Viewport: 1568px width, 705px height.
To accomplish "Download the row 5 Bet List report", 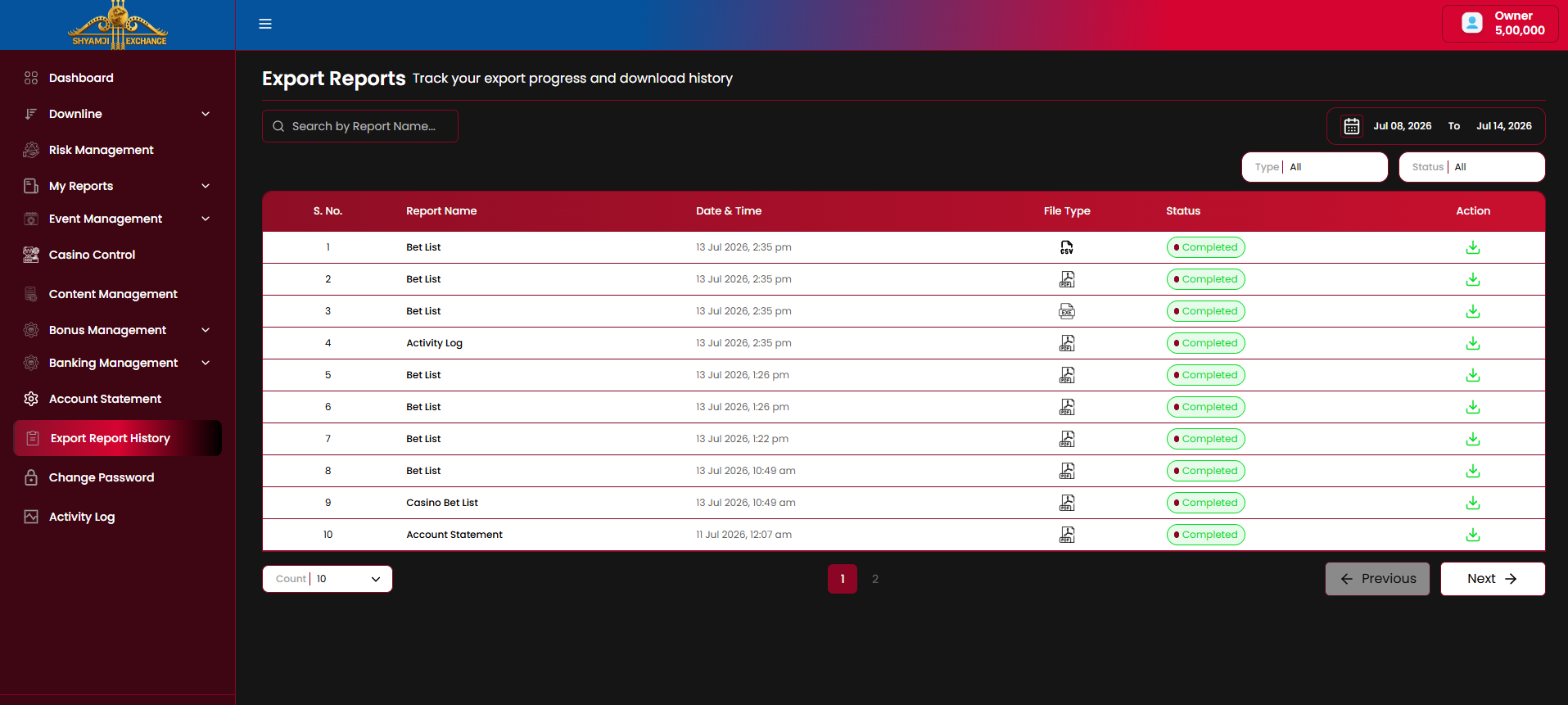I will pyautogui.click(x=1473, y=375).
